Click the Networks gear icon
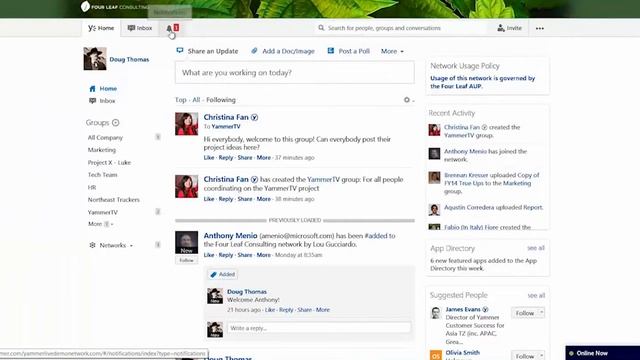Viewport: 640px width, 360px height. (x=92, y=245)
